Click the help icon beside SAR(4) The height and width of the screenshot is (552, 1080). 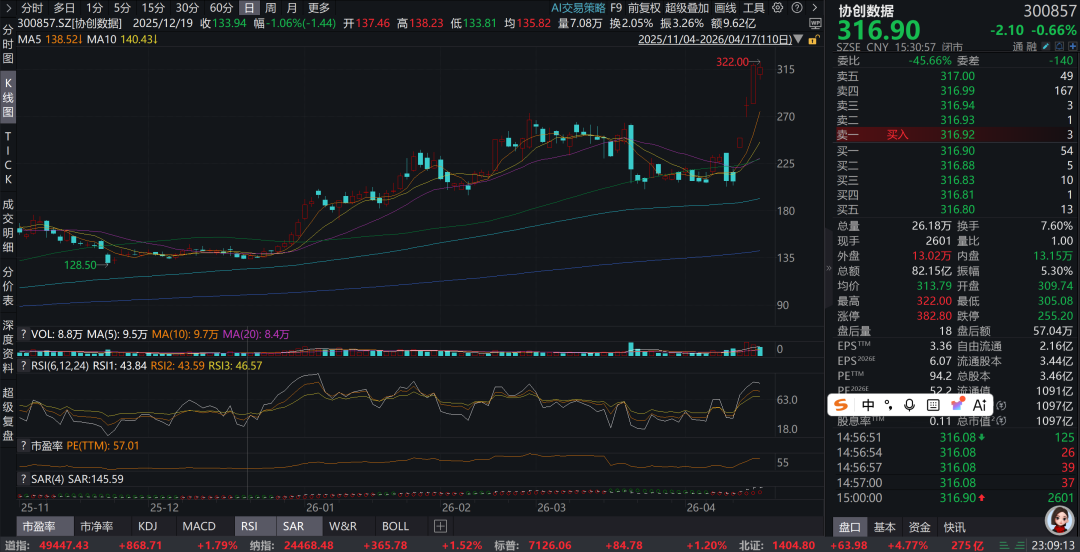(x=24, y=479)
